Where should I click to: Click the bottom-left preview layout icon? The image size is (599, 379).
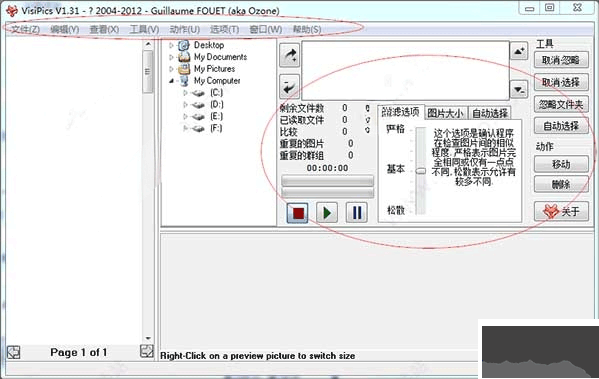pos(14,352)
